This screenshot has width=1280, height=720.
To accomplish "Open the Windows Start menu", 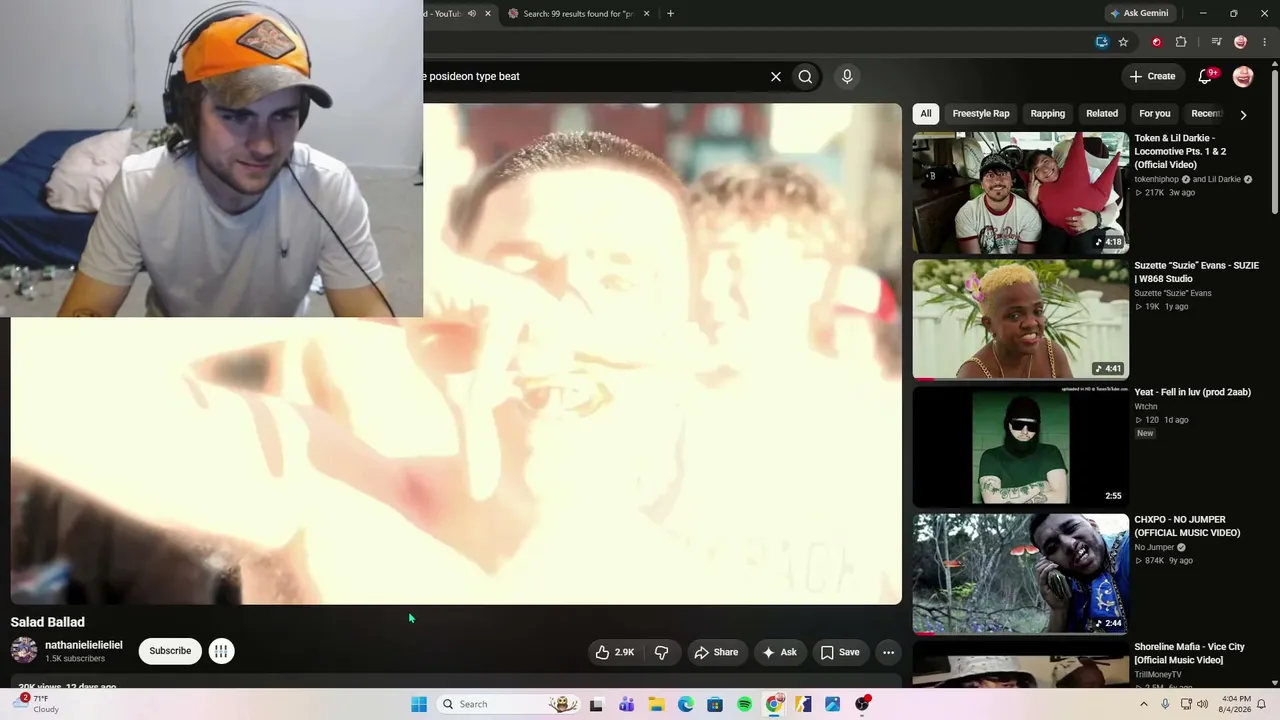I will pyautogui.click(x=419, y=704).
